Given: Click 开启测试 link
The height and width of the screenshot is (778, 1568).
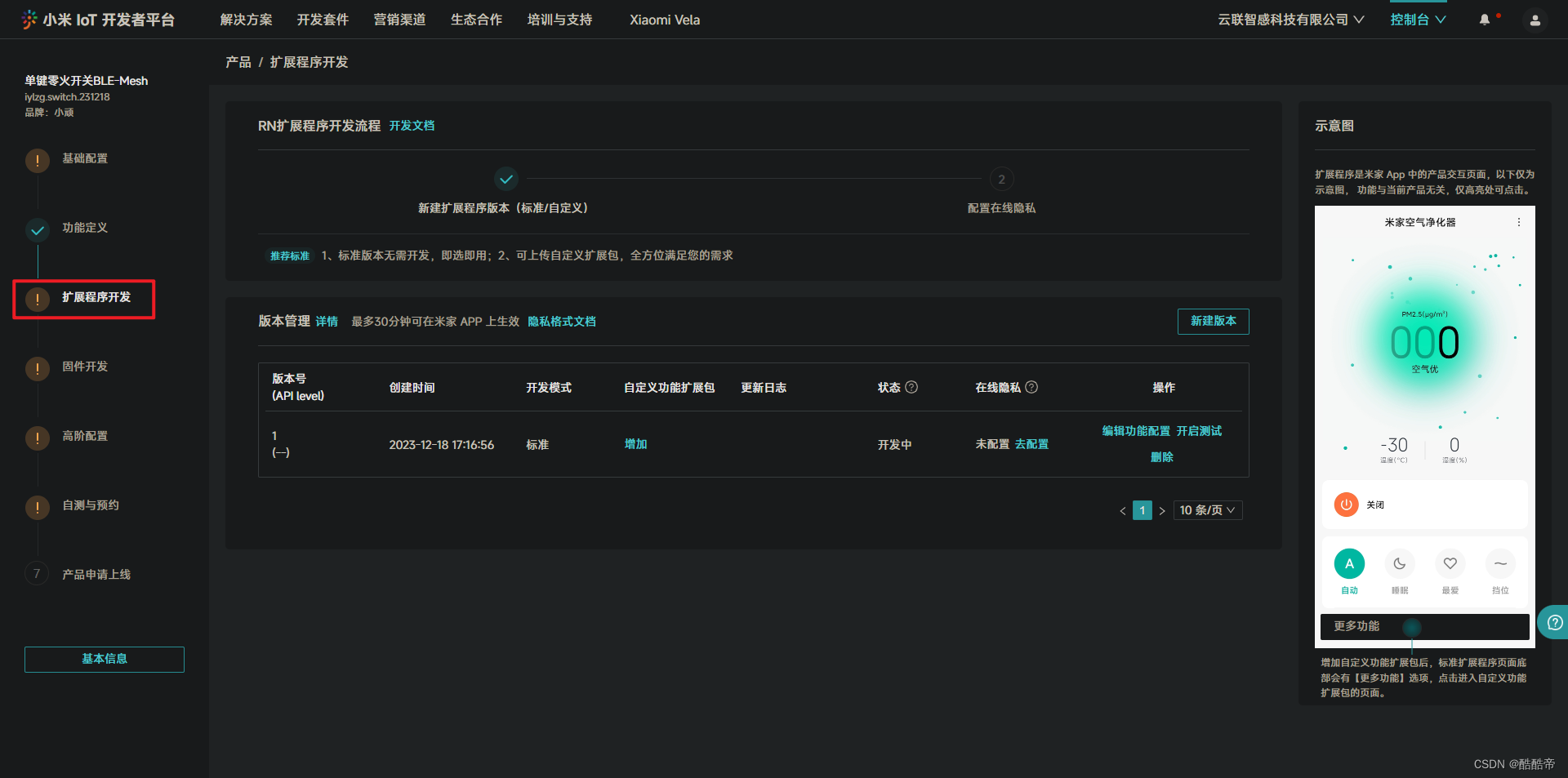Looking at the screenshot, I should (x=1199, y=431).
